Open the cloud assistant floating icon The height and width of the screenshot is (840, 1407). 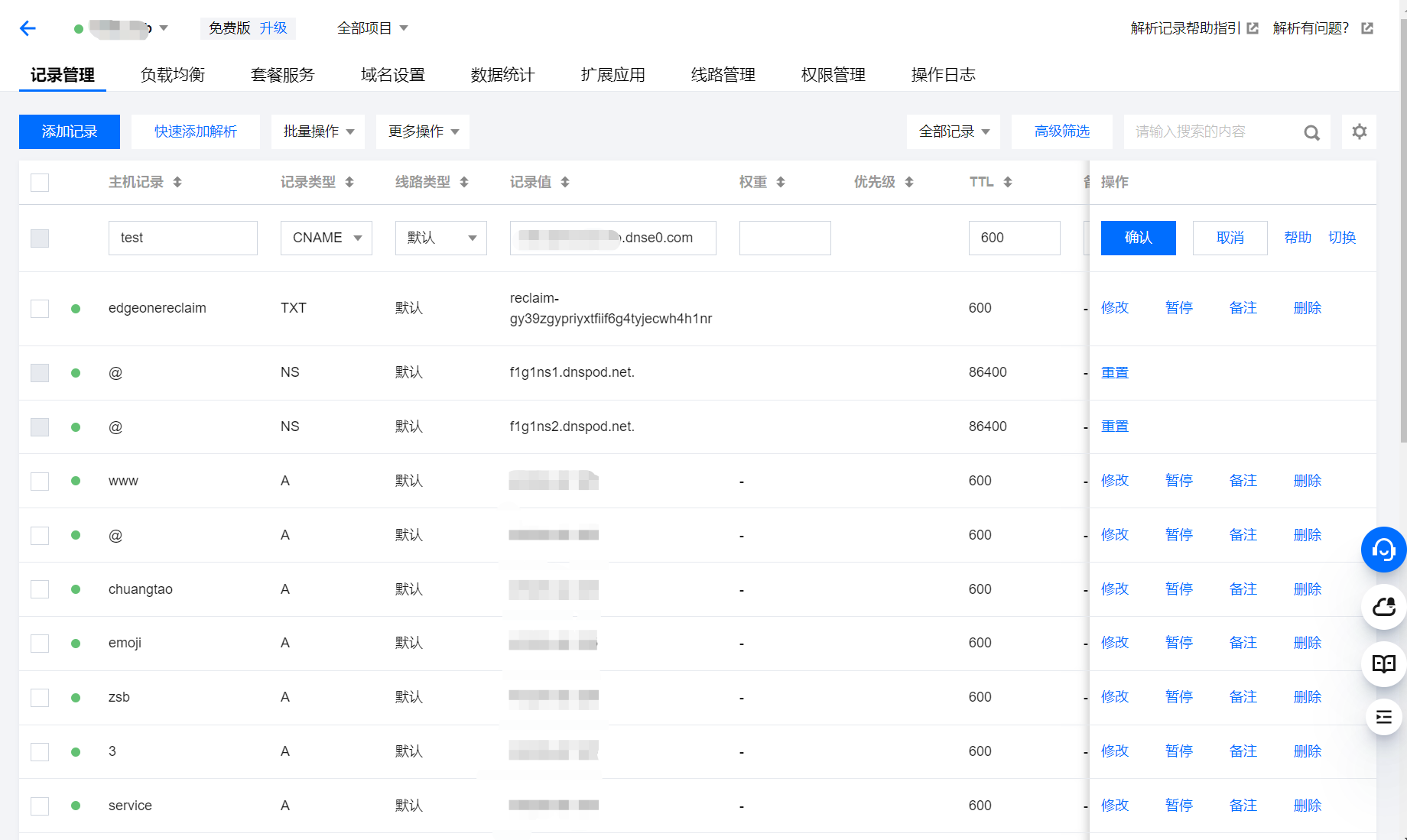pyautogui.click(x=1383, y=607)
